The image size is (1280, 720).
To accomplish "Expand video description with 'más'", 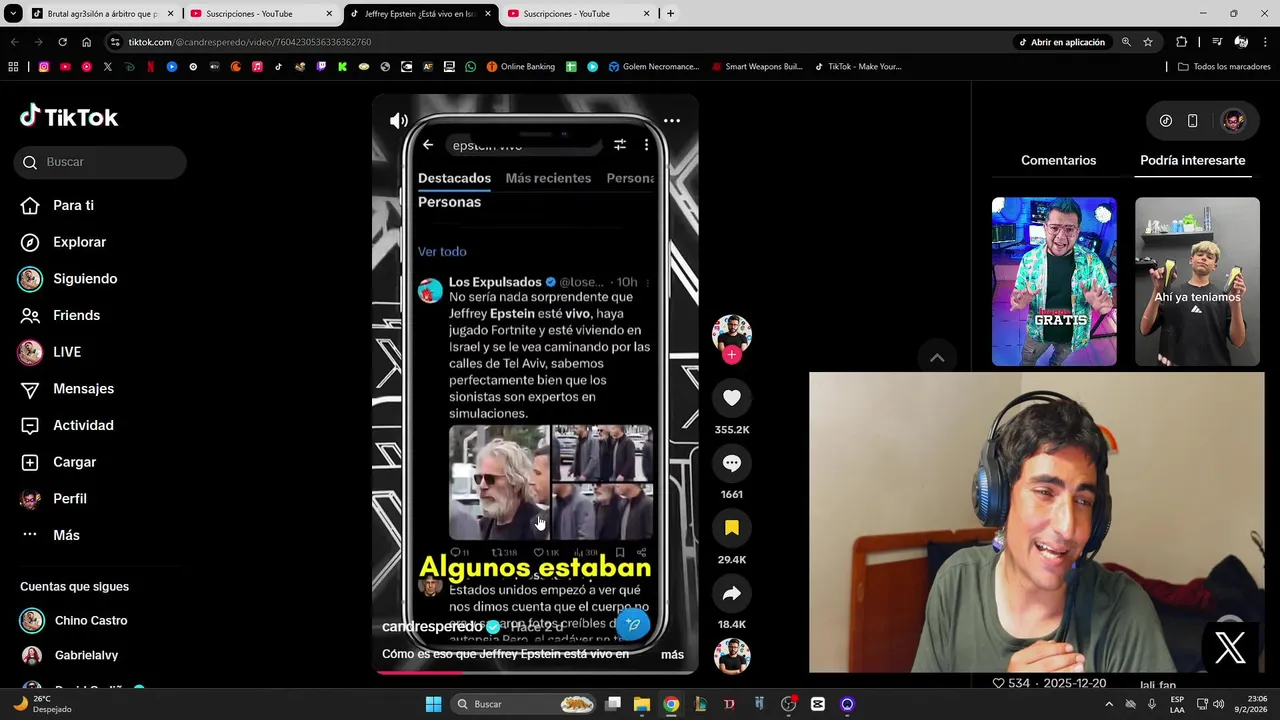I will coord(672,654).
